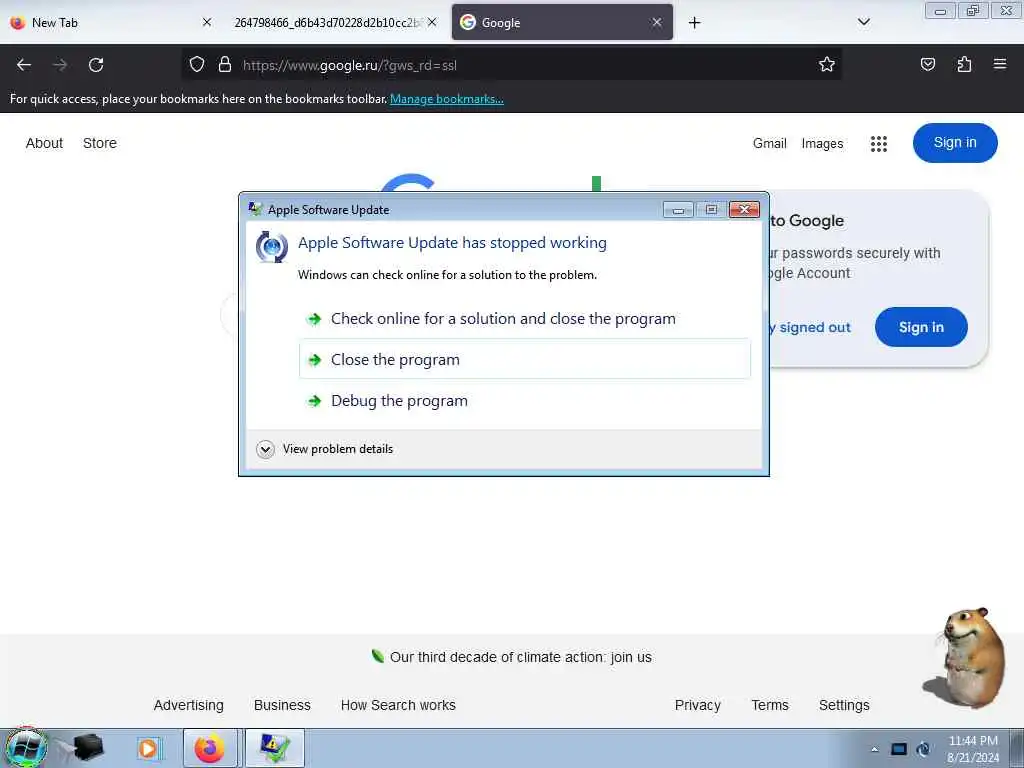Open the Windows Start orb
1024x768 pixels.
point(27,748)
